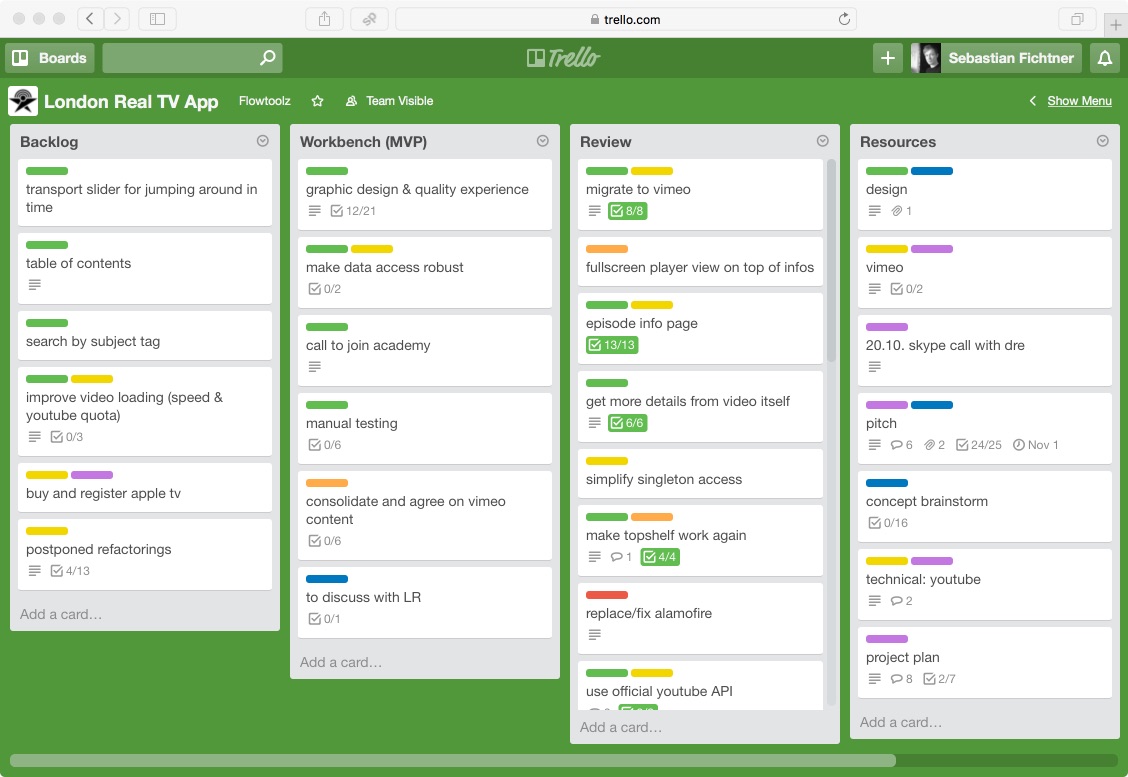Click the Safari forward button
Screen dimensions: 1128x777
pyautogui.click(x=117, y=19)
